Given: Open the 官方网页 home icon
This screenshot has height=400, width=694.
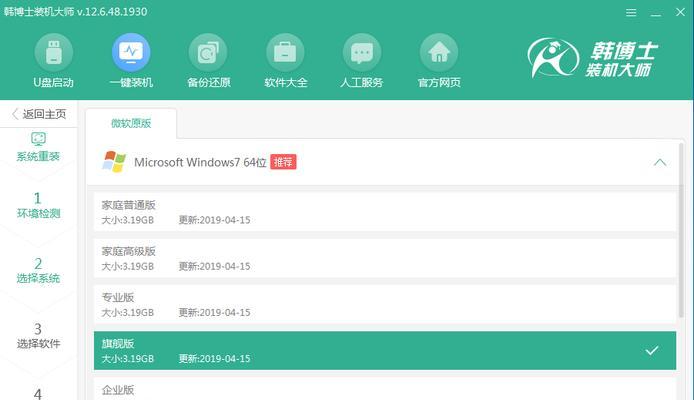Looking at the screenshot, I should tap(439, 53).
